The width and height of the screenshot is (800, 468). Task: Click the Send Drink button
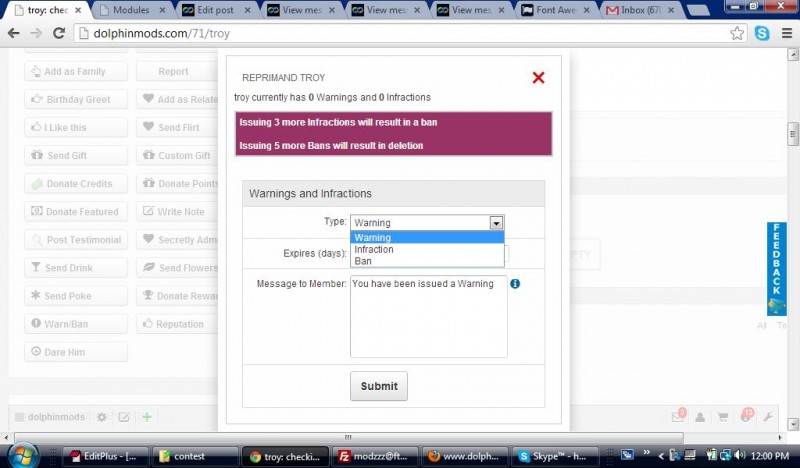pos(76,268)
